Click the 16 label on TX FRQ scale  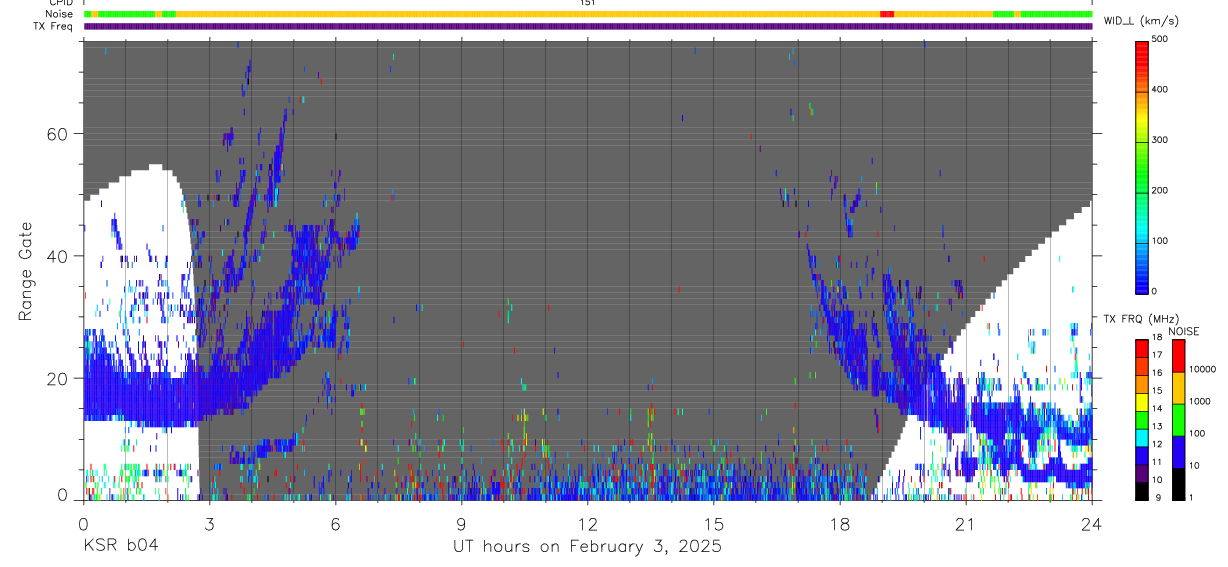(1158, 373)
